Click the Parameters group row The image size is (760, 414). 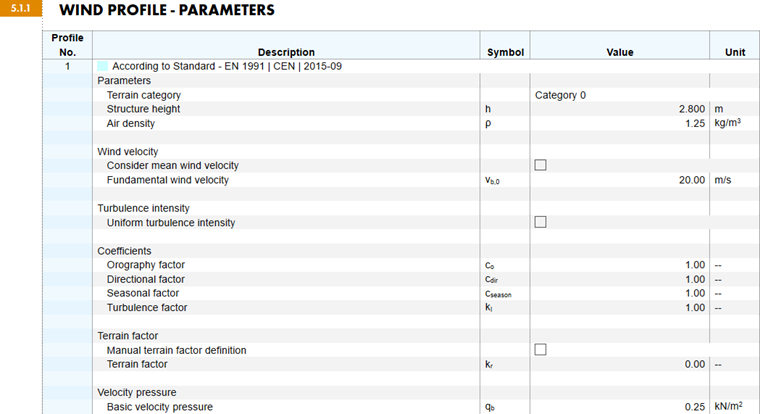point(124,80)
